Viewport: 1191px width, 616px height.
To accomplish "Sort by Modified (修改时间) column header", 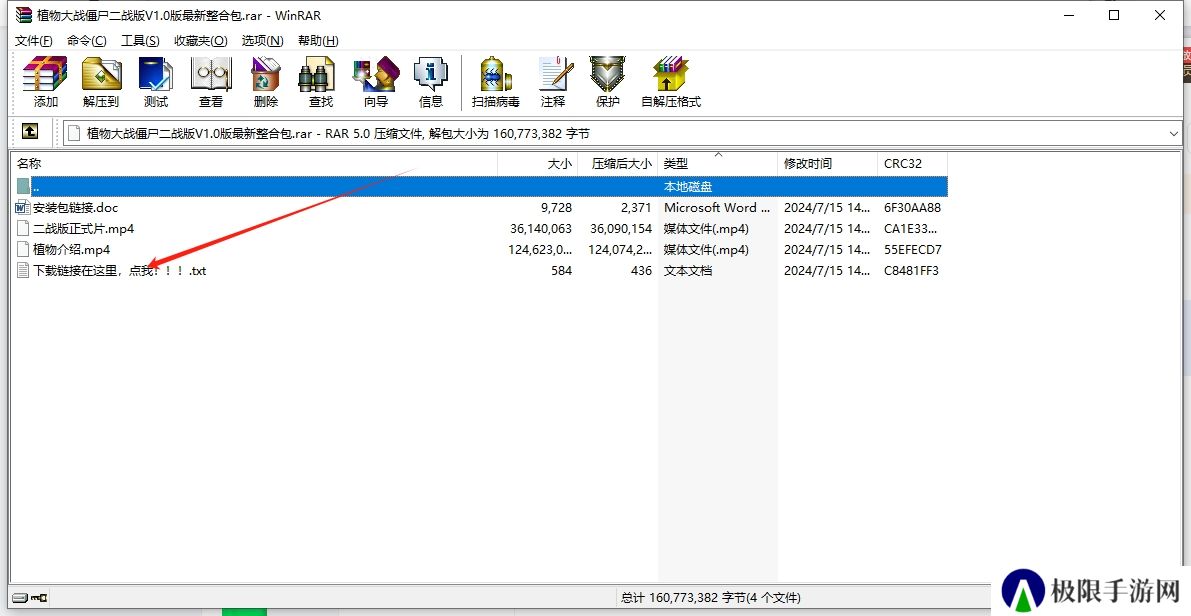I will coord(827,163).
